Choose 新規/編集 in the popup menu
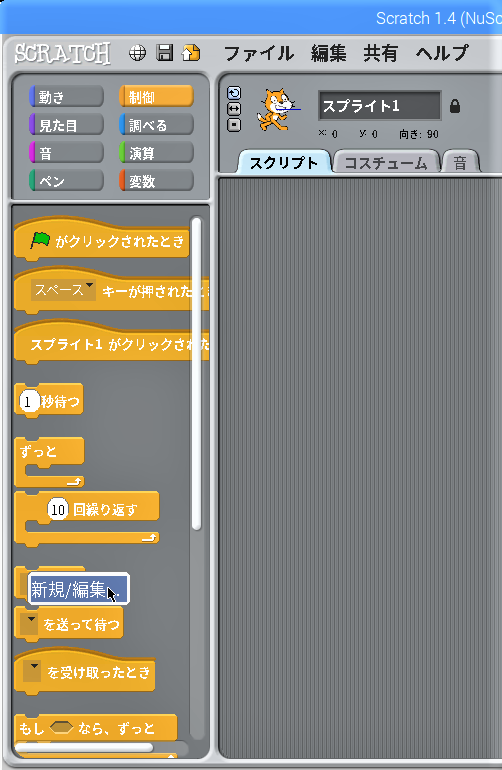Image resolution: width=502 pixels, height=770 pixels. 79,588
